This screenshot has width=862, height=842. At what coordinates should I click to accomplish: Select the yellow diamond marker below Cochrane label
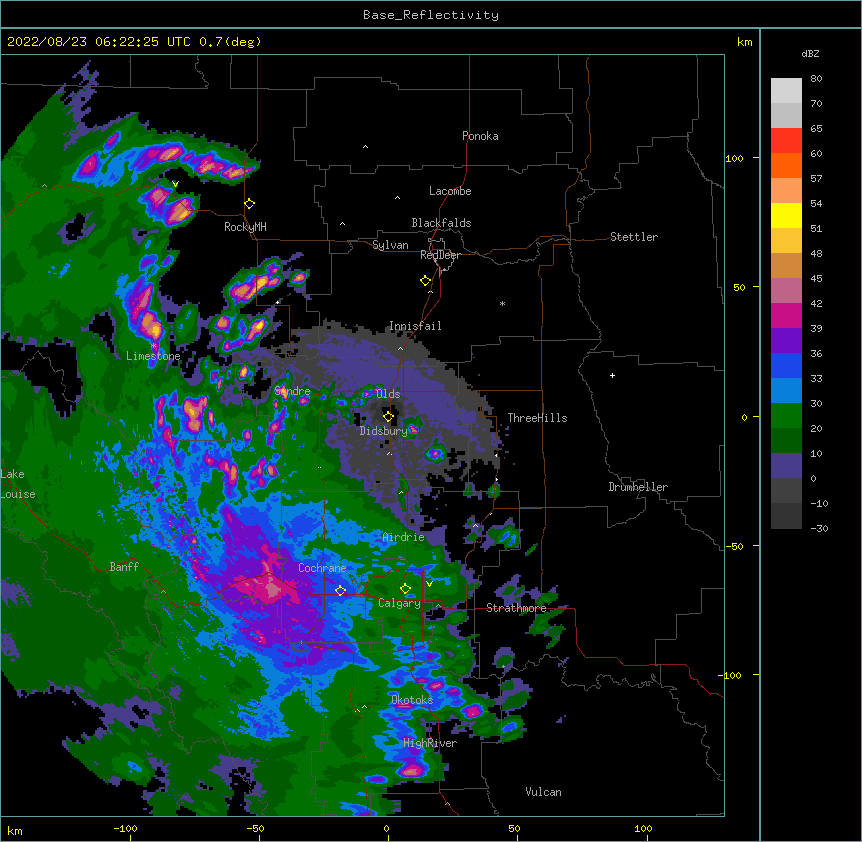coord(340,590)
